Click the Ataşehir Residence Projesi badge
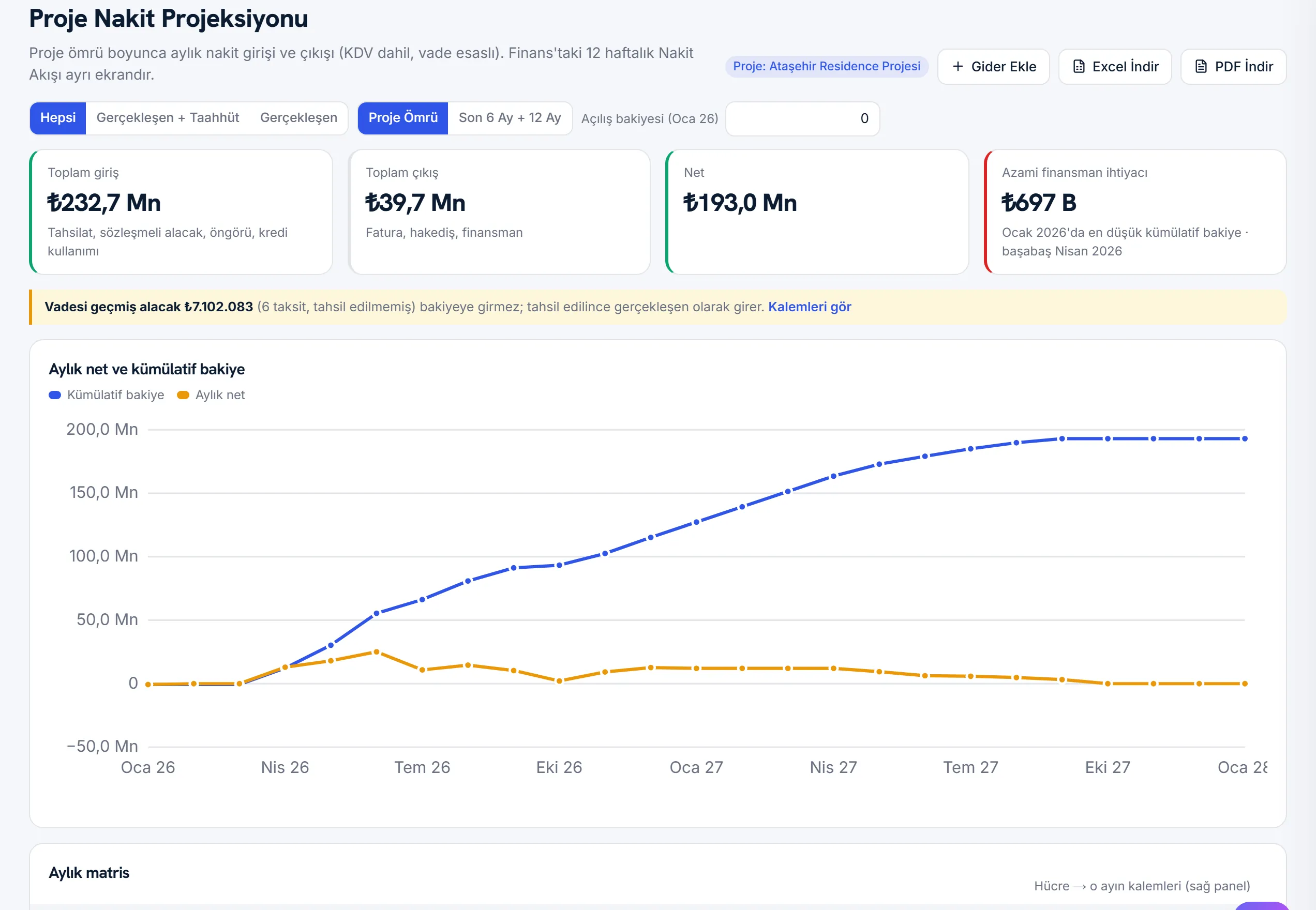The width and height of the screenshot is (1316, 910). [827, 66]
